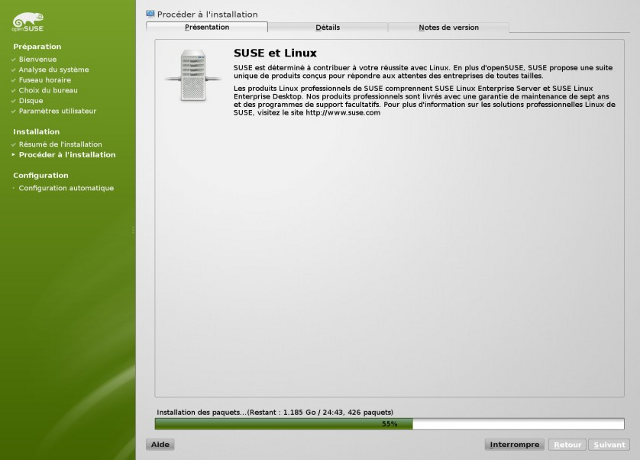Open the Notes de version tab
Image resolution: width=640 pixels, height=460 pixels.
pos(448,27)
